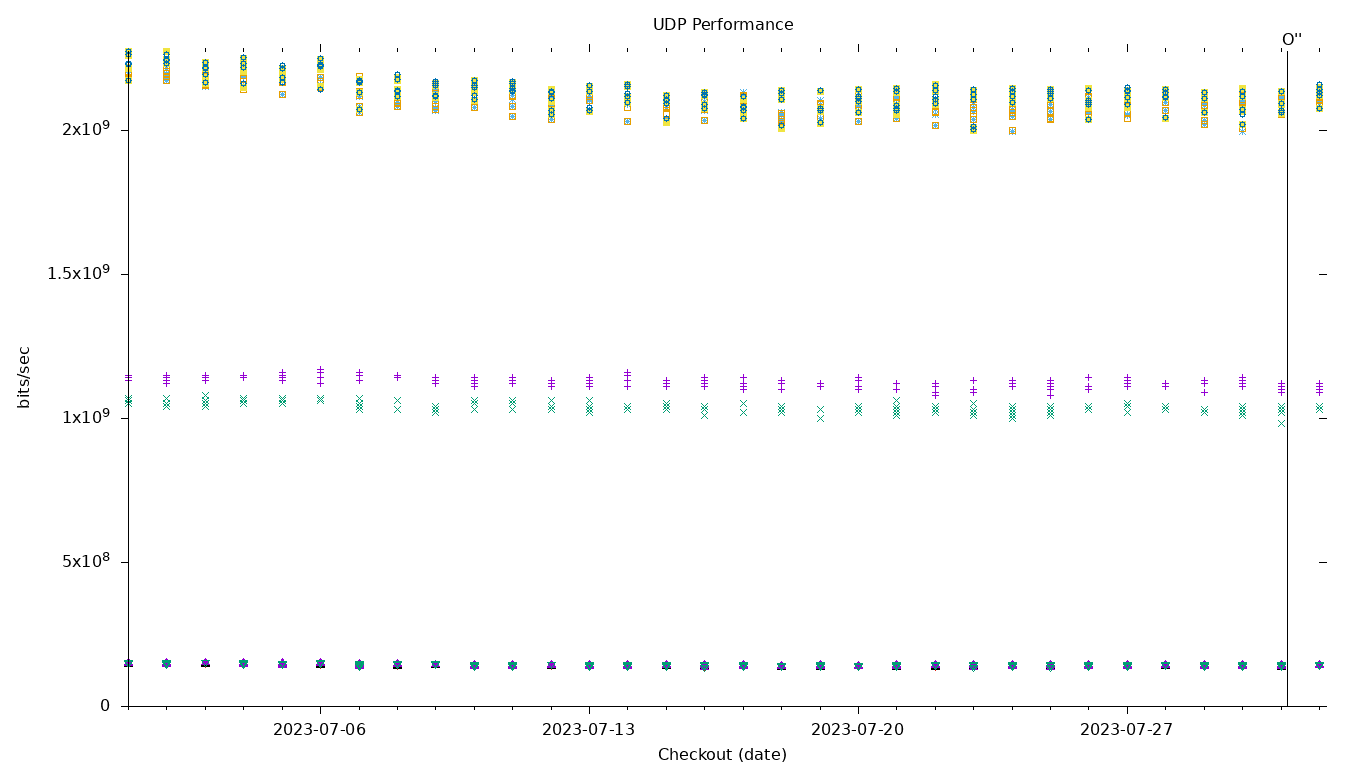Click the Checkout (date) axis title
This screenshot has width=1360, height=768.
pyautogui.click(x=722, y=755)
